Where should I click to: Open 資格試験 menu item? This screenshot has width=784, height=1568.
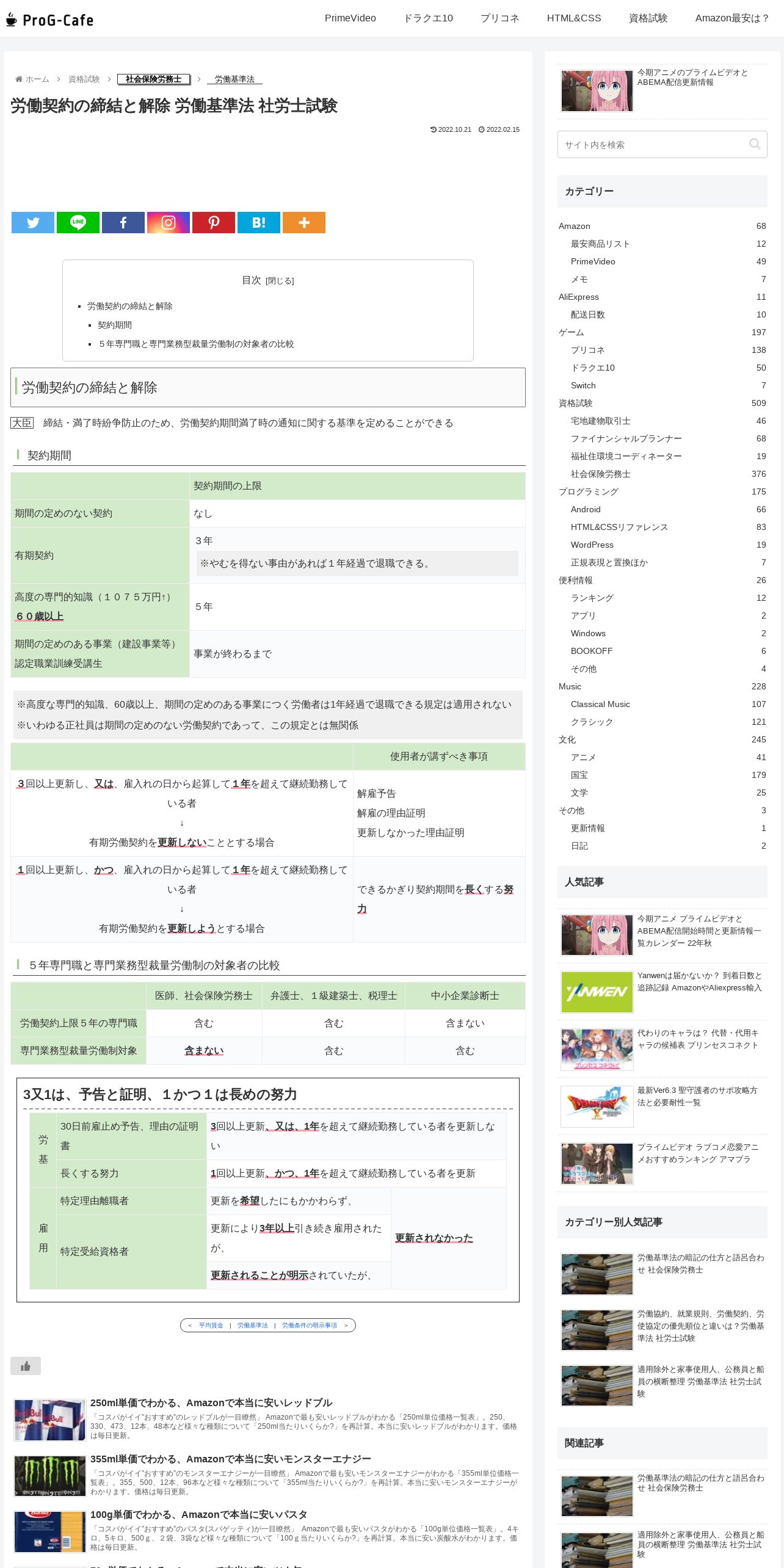click(648, 18)
